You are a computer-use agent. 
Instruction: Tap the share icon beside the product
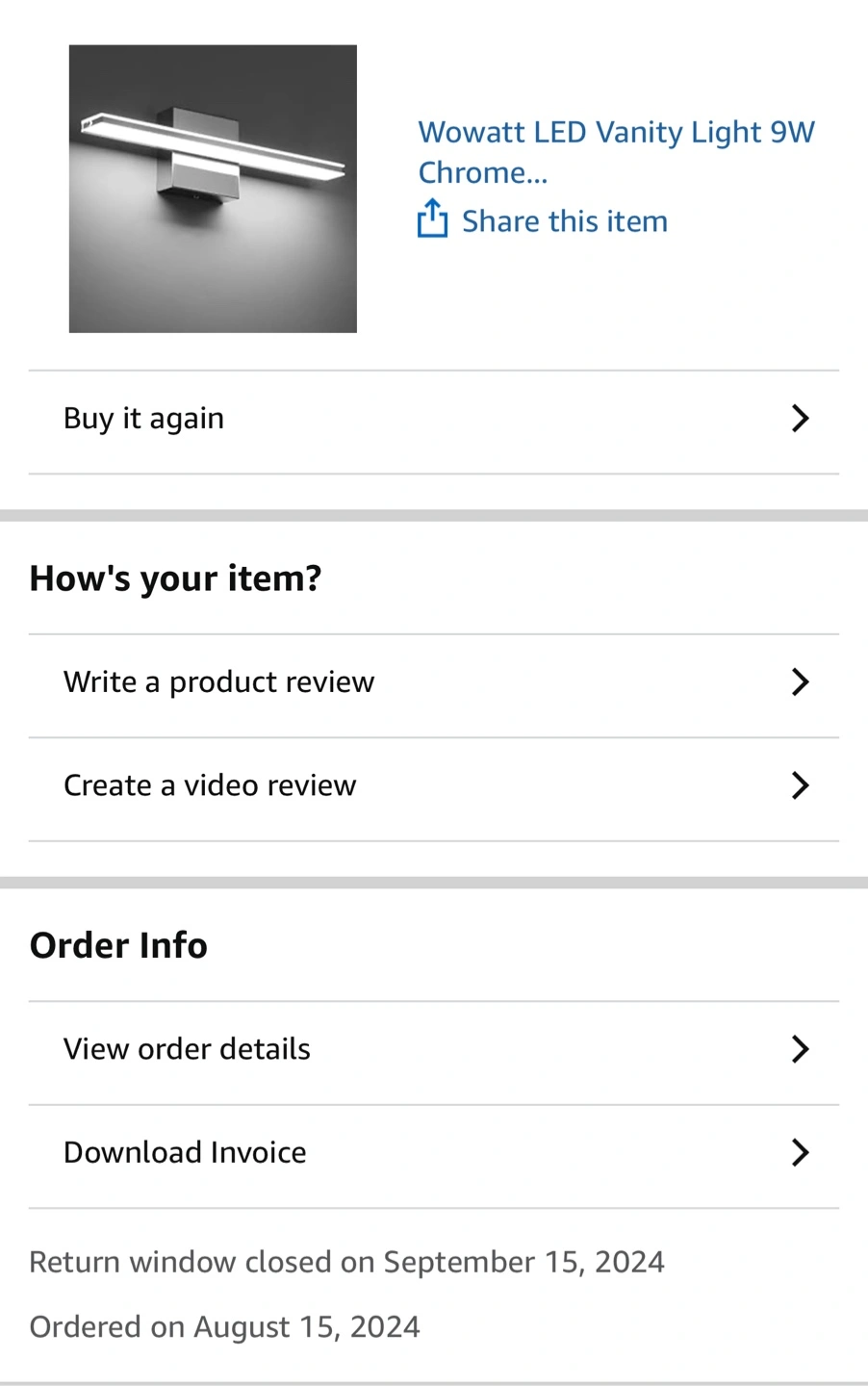click(432, 218)
